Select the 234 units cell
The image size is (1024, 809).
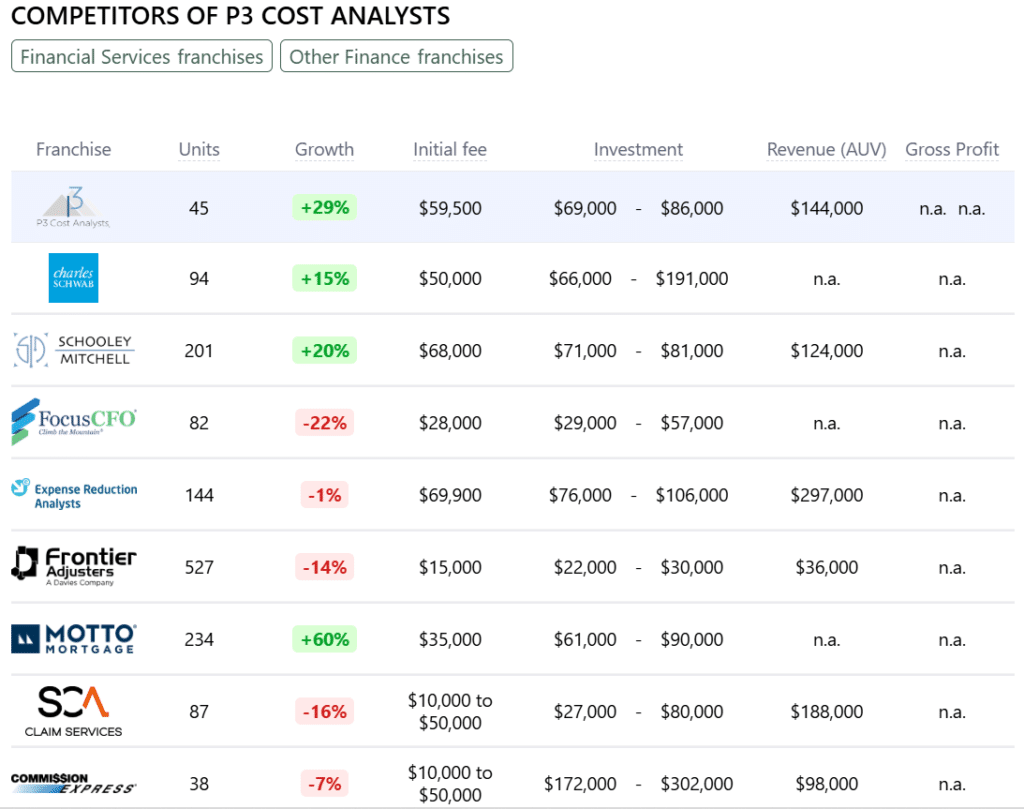pos(199,640)
